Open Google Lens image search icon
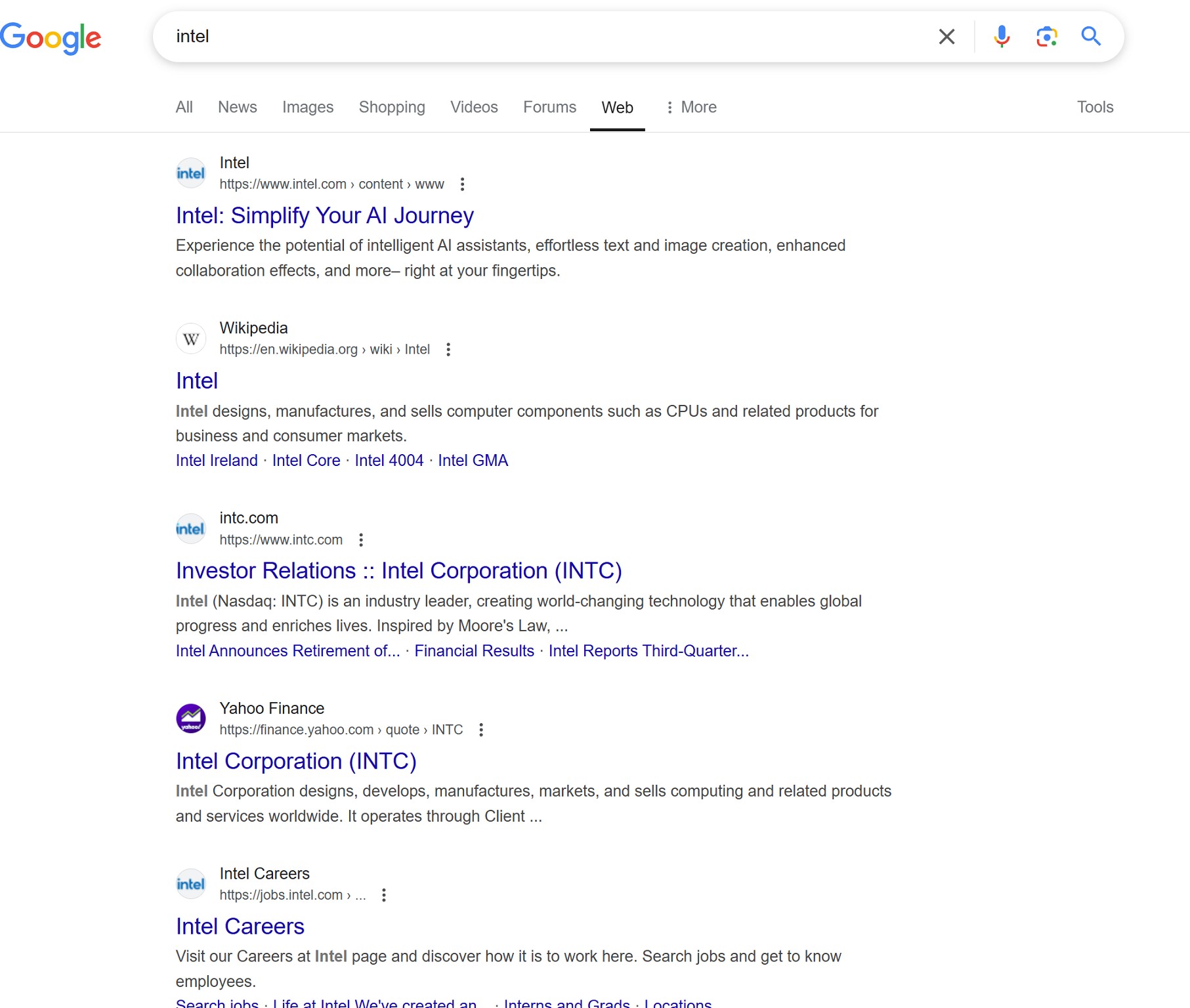The width and height of the screenshot is (1190, 1008). click(1046, 37)
